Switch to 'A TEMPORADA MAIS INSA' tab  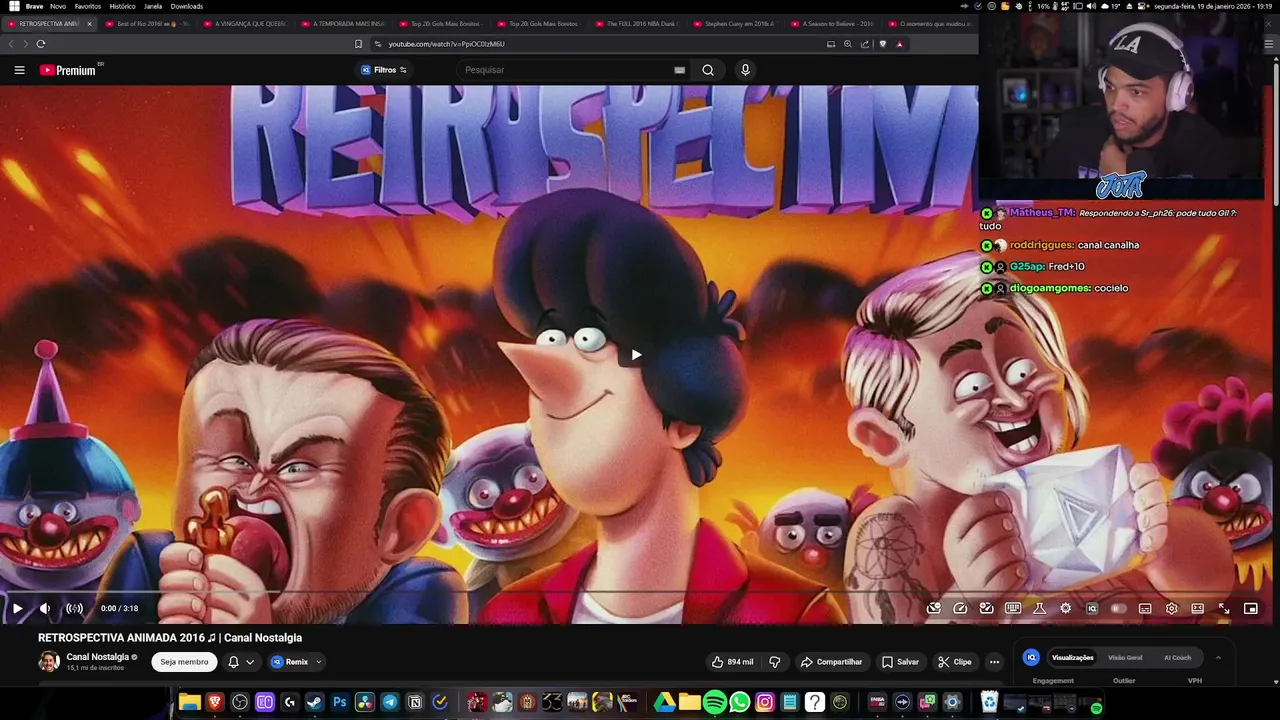[x=342, y=23]
